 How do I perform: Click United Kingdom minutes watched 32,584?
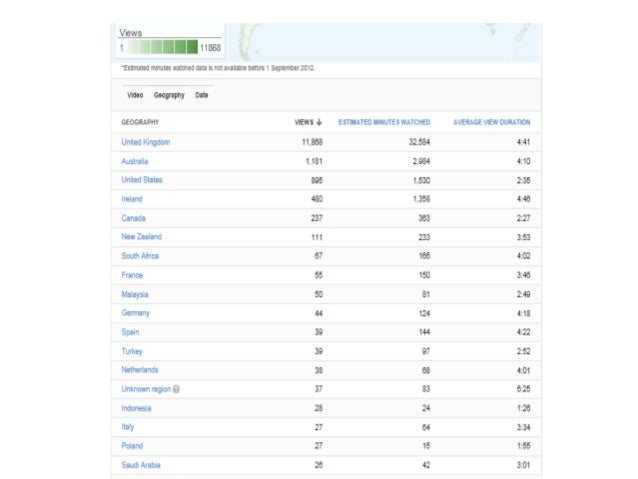point(420,142)
